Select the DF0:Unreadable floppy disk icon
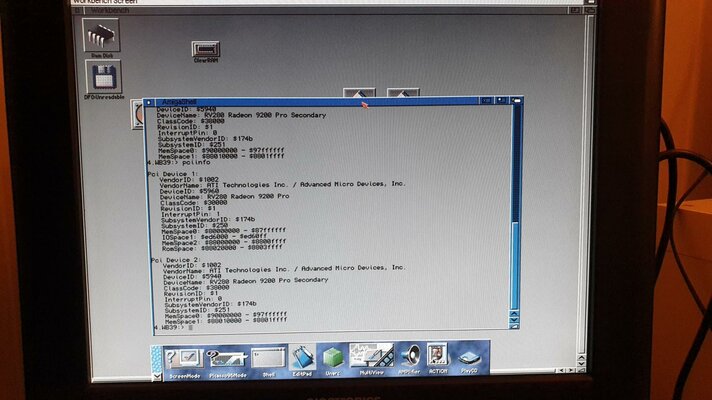 click(102, 77)
